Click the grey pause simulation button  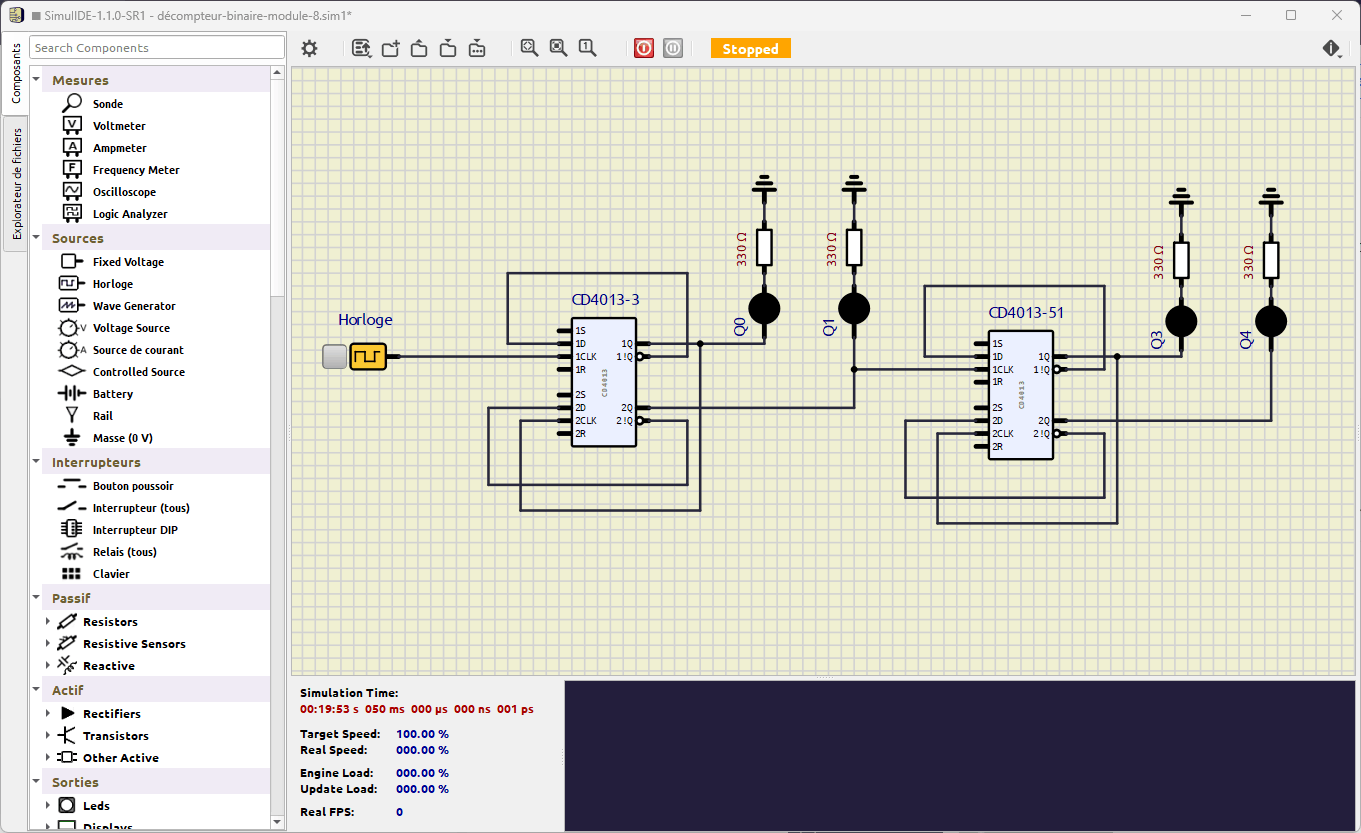pos(673,48)
